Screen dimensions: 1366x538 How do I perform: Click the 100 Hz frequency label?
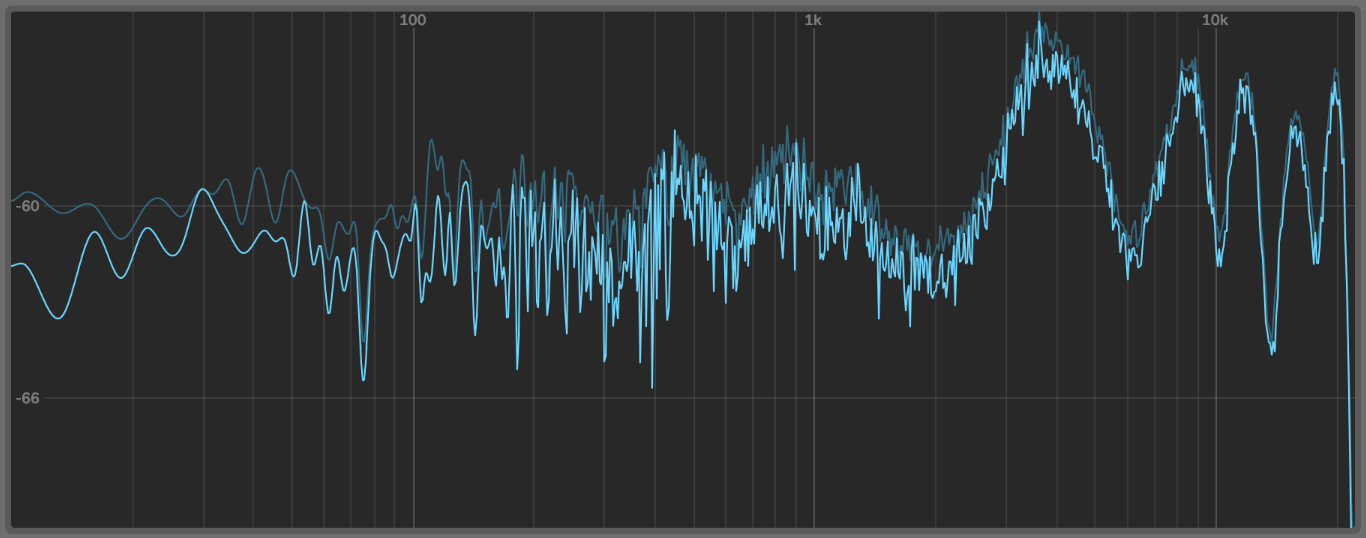coord(413,20)
